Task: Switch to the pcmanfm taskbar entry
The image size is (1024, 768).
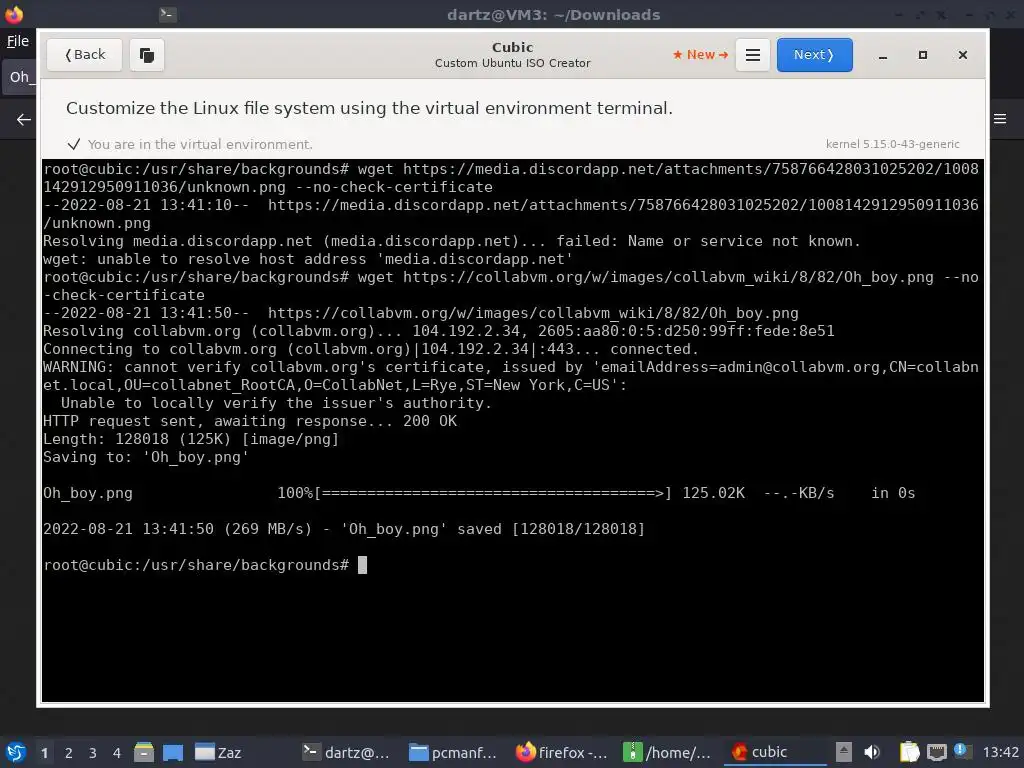Action: point(453,752)
